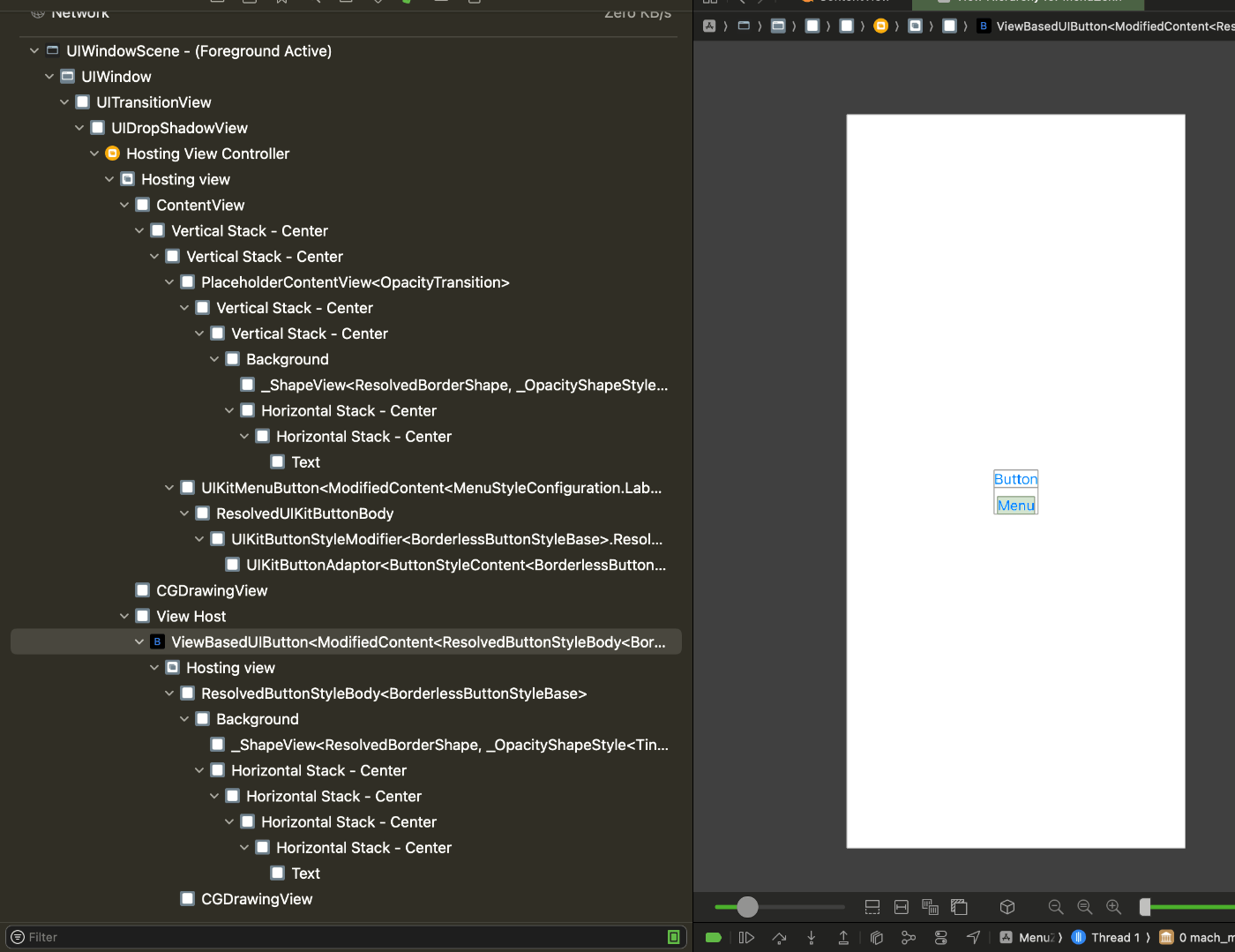Switch to the View Hierarchy for MenuZoom tab

click(x=1026, y=4)
